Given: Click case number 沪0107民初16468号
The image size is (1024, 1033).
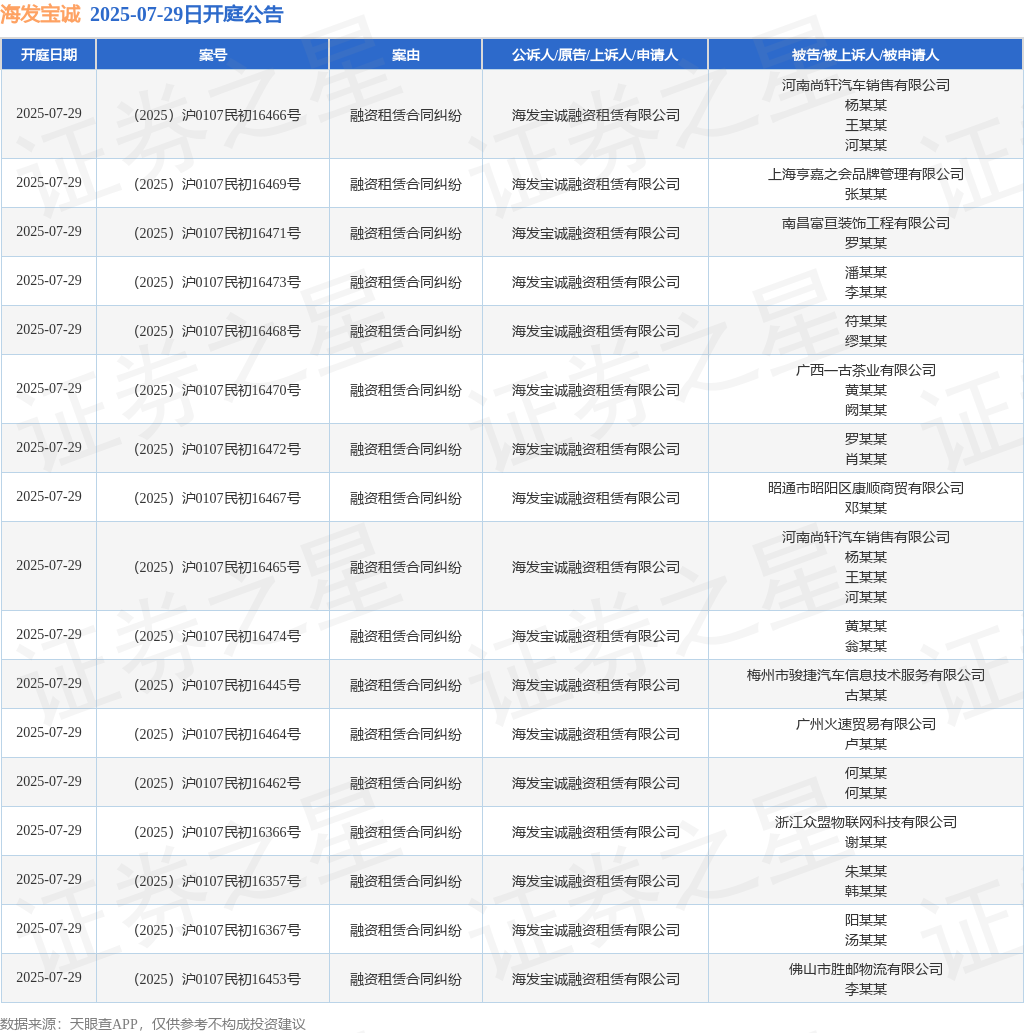Looking at the screenshot, I should [x=241, y=331].
